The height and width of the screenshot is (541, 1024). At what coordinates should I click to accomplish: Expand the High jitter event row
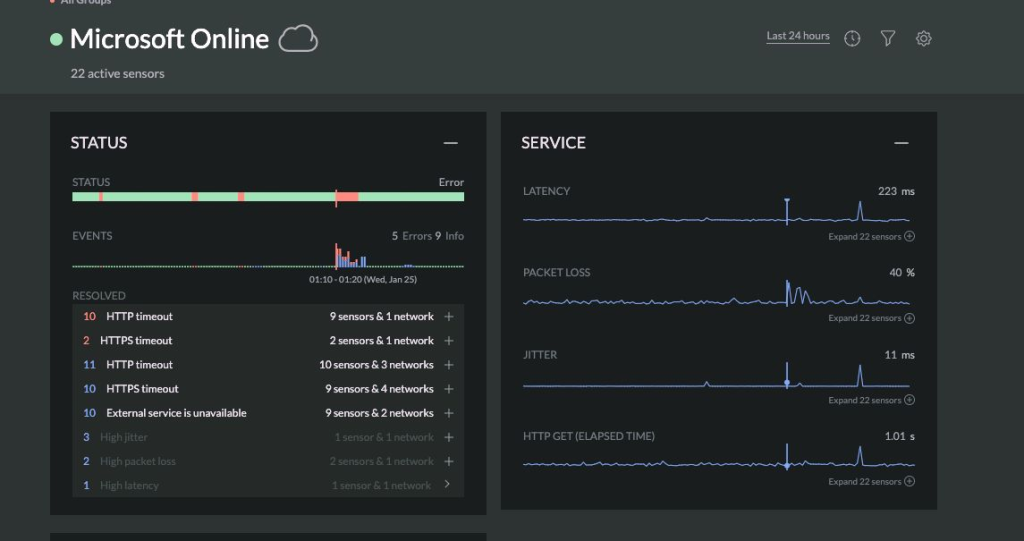point(448,437)
